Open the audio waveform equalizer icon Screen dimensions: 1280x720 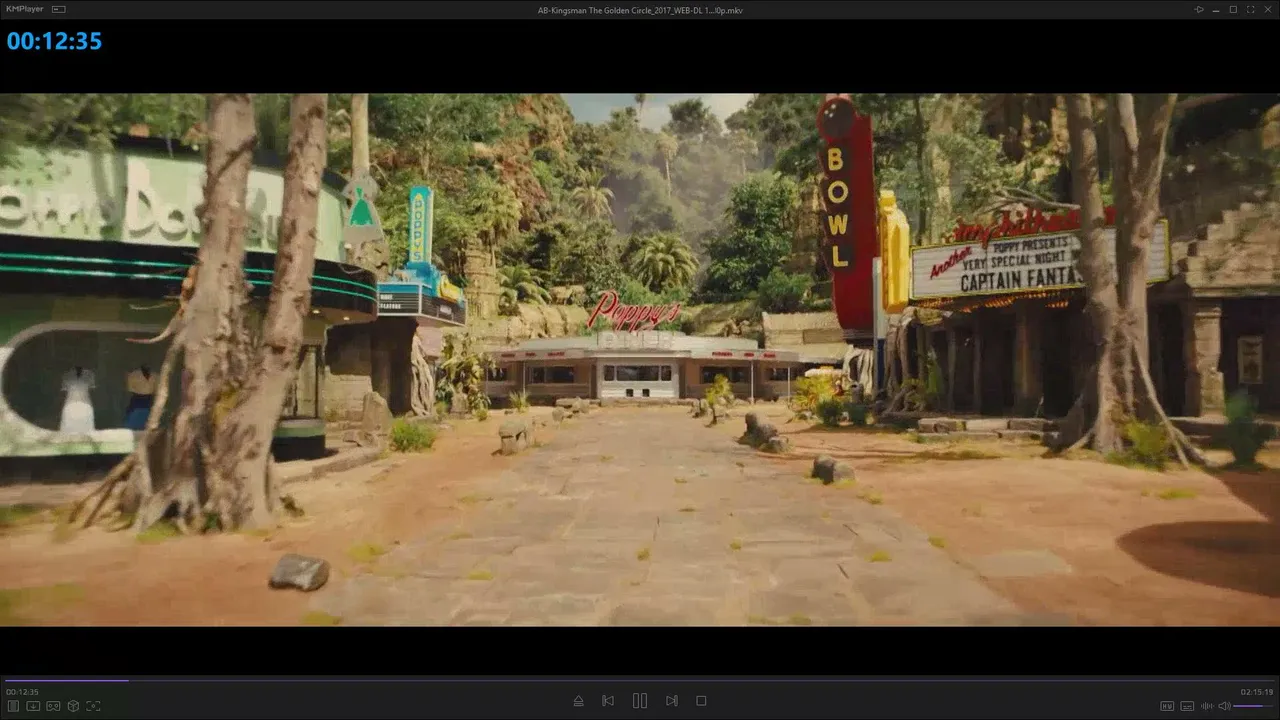(1206, 706)
